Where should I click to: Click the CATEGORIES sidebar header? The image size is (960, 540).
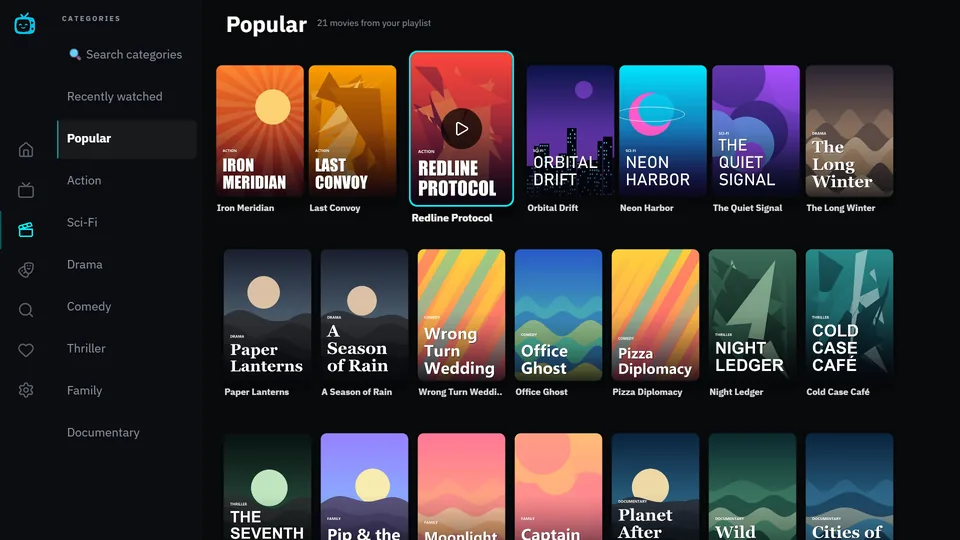91,18
